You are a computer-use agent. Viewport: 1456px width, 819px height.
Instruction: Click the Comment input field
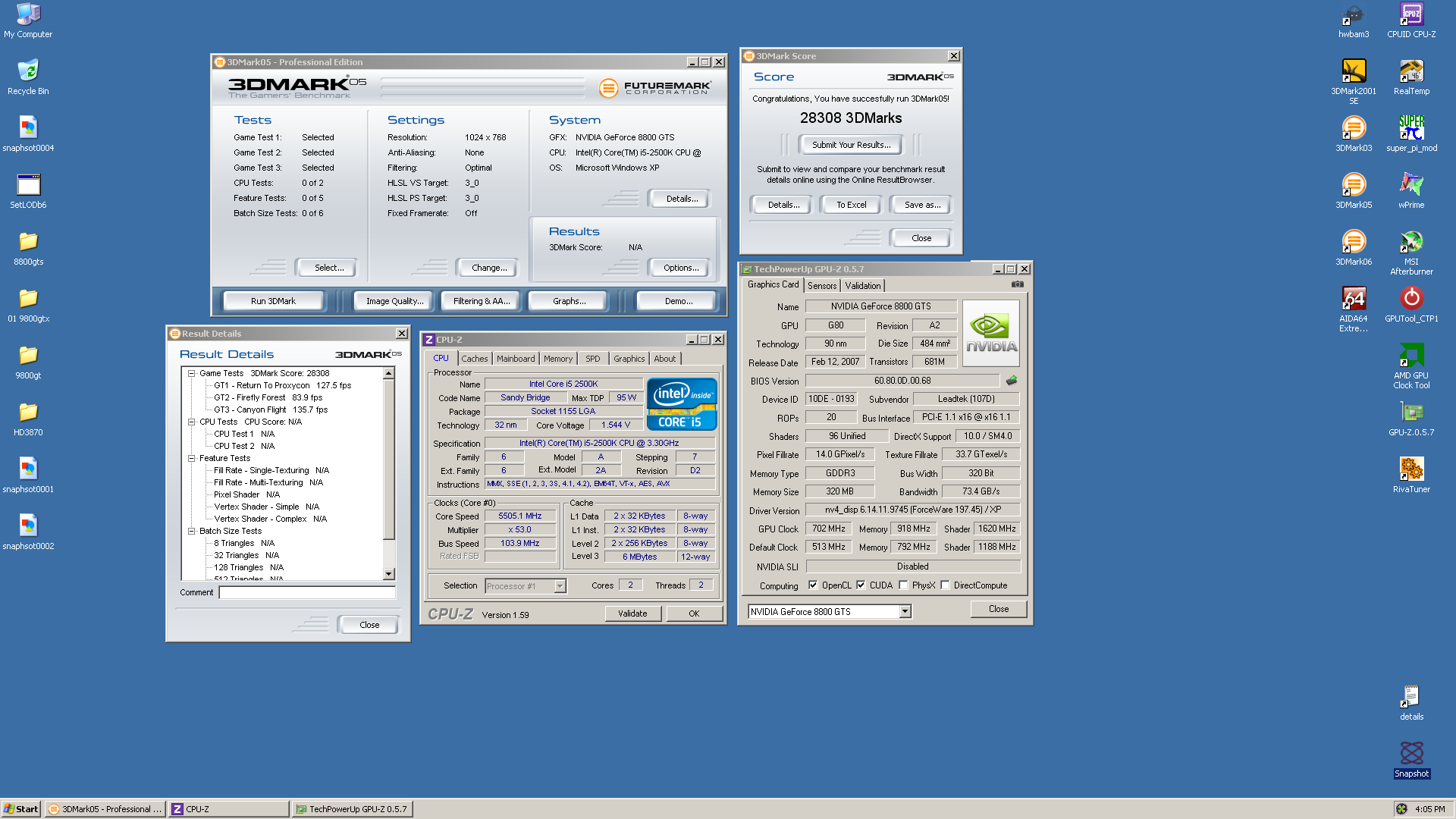point(307,592)
